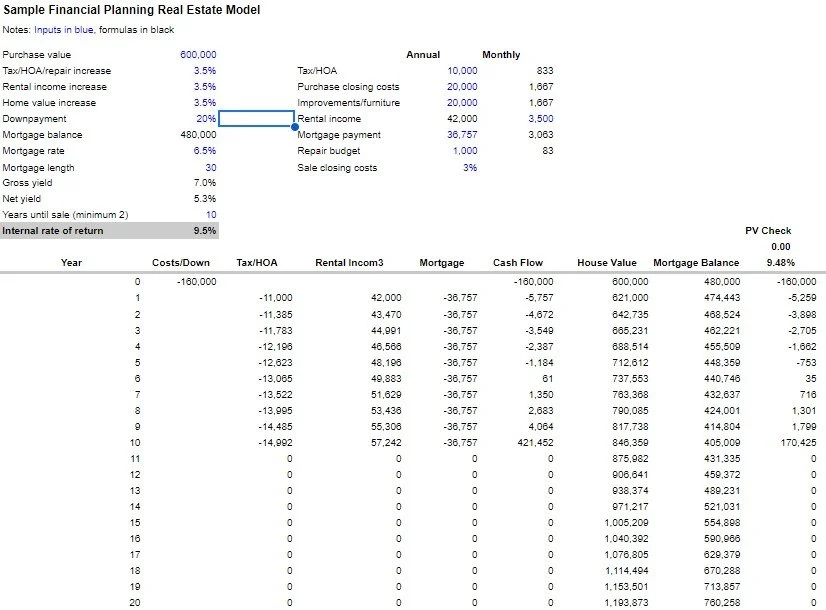Image resolution: width=826 pixels, height=610 pixels.
Task: Click the Home value increase 3.5% input
Action: 205,103
